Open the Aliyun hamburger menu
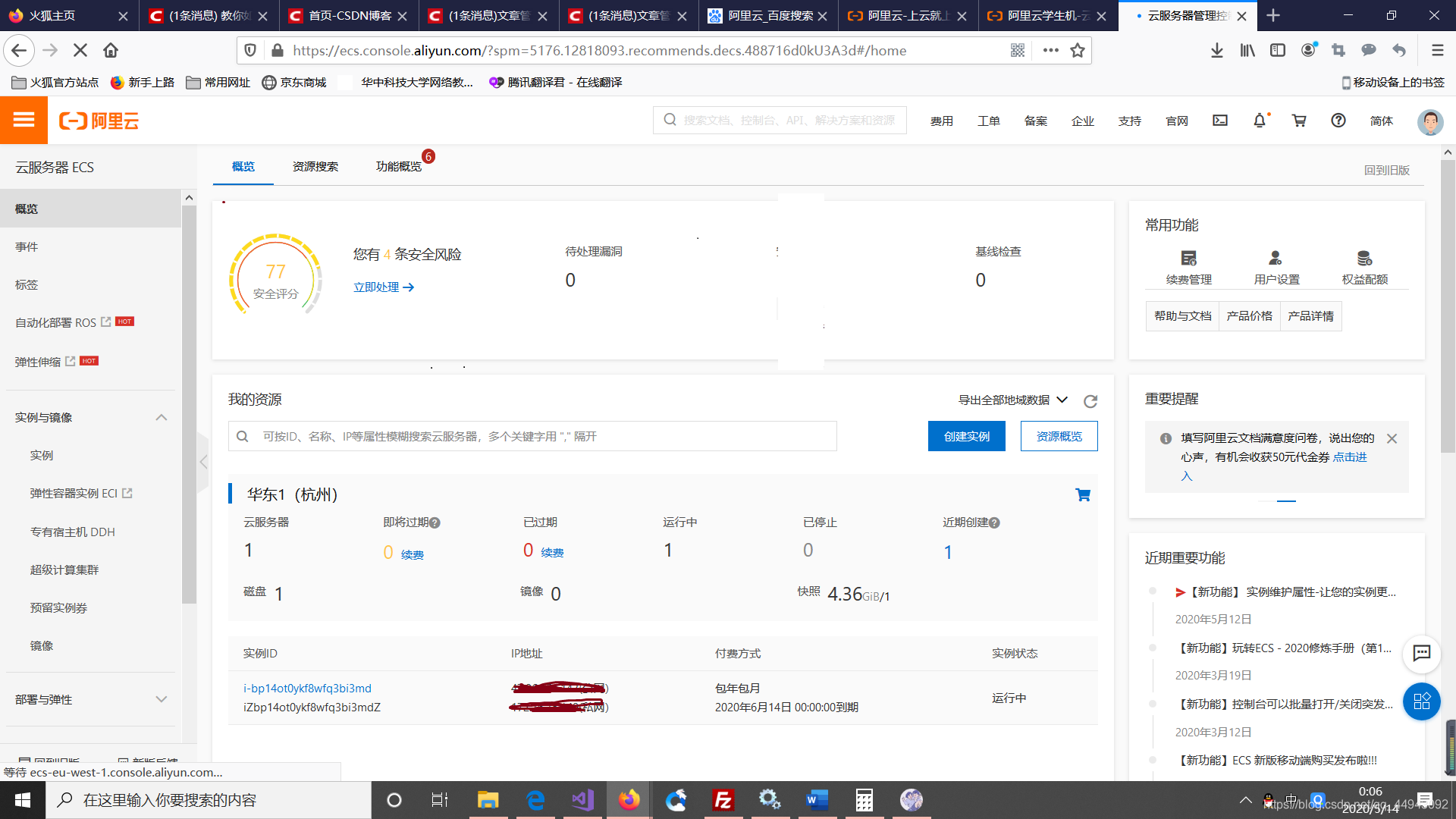Image resolution: width=1456 pixels, height=819 pixels. (x=24, y=120)
